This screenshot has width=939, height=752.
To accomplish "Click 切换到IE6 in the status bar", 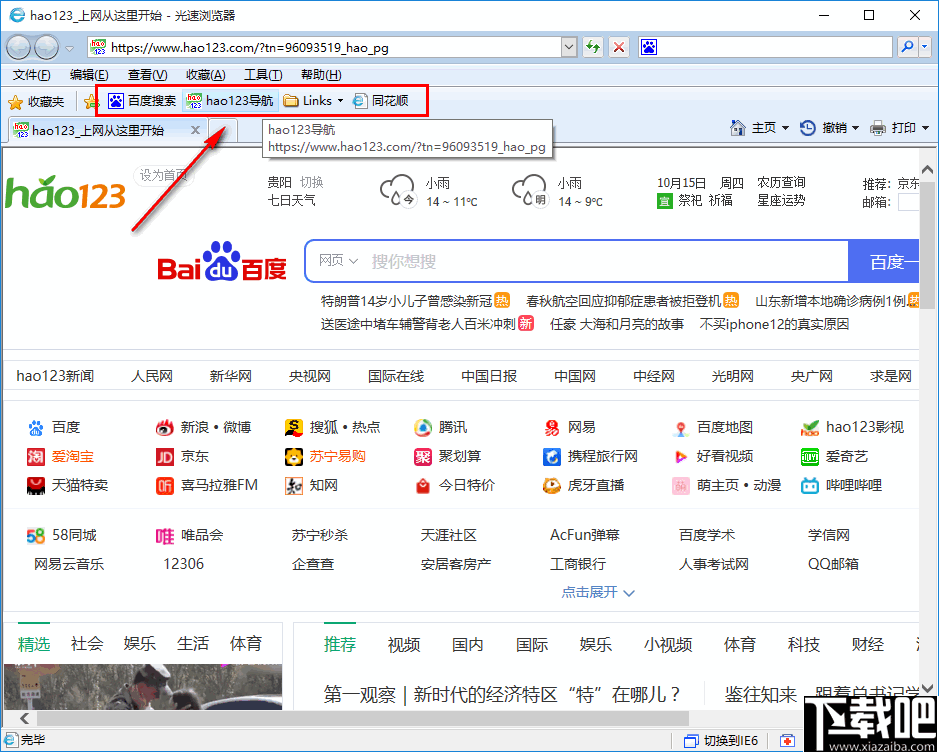I will (x=722, y=741).
